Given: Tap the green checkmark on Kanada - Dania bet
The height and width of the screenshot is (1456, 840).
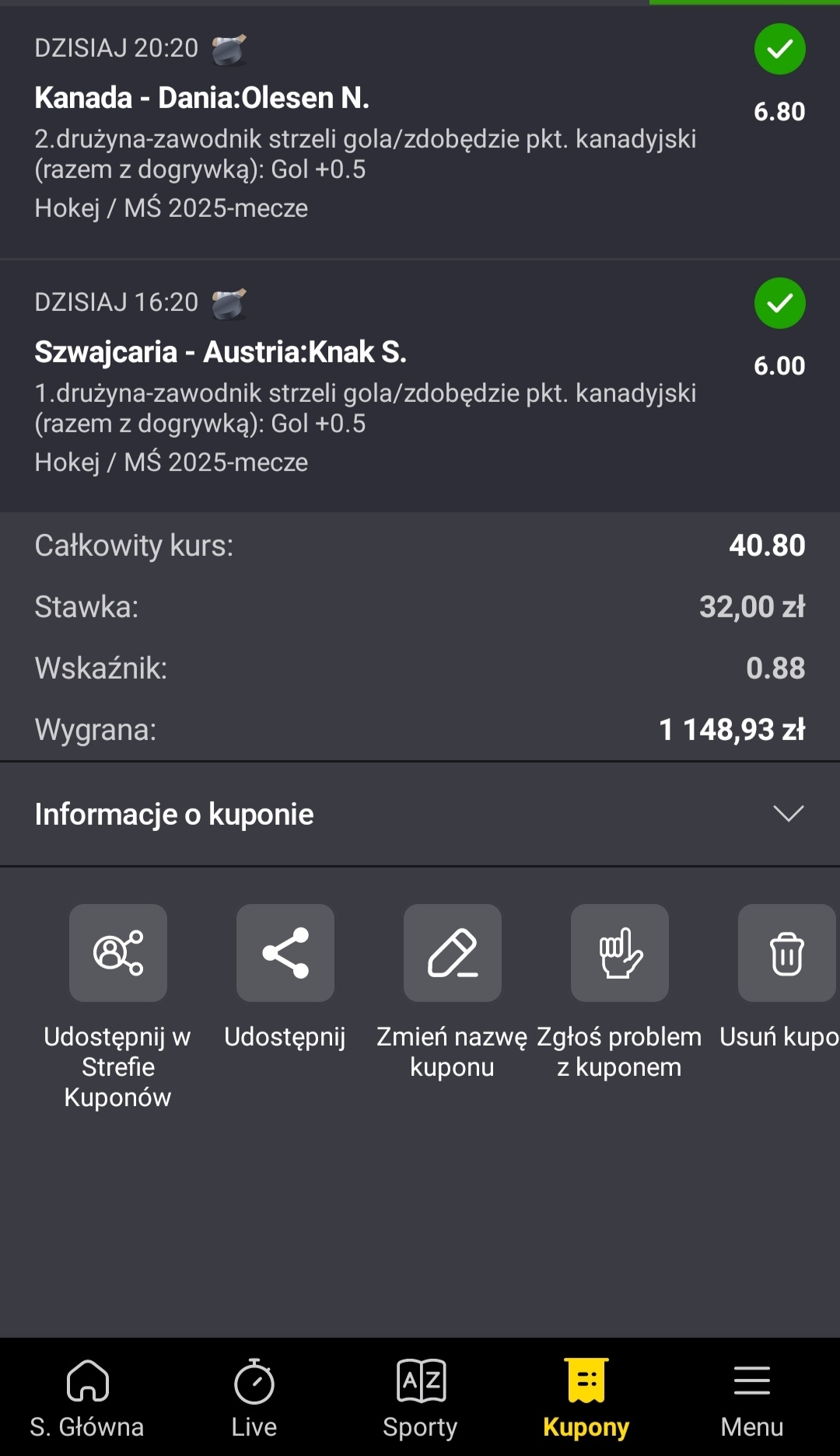Looking at the screenshot, I should tap(779, 50).
